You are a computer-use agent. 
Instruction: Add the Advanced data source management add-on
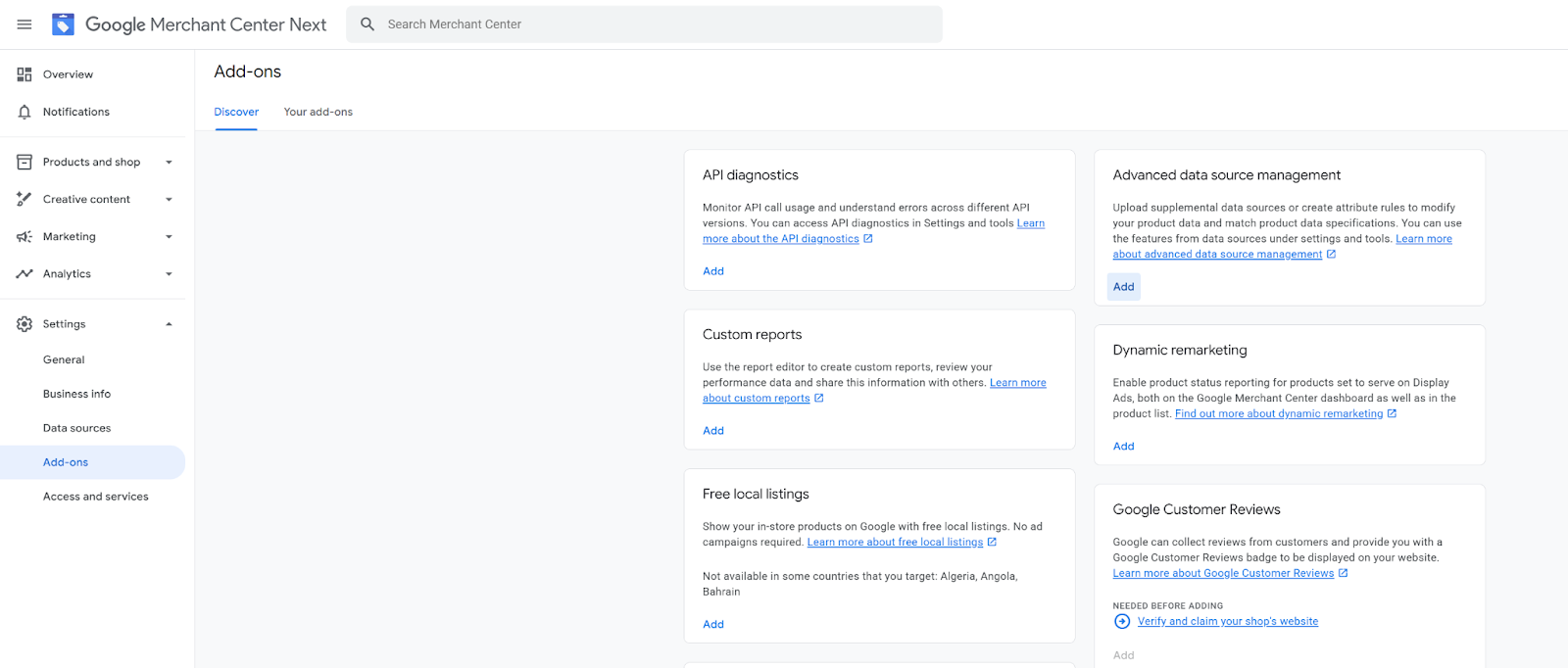[1124, 287]
